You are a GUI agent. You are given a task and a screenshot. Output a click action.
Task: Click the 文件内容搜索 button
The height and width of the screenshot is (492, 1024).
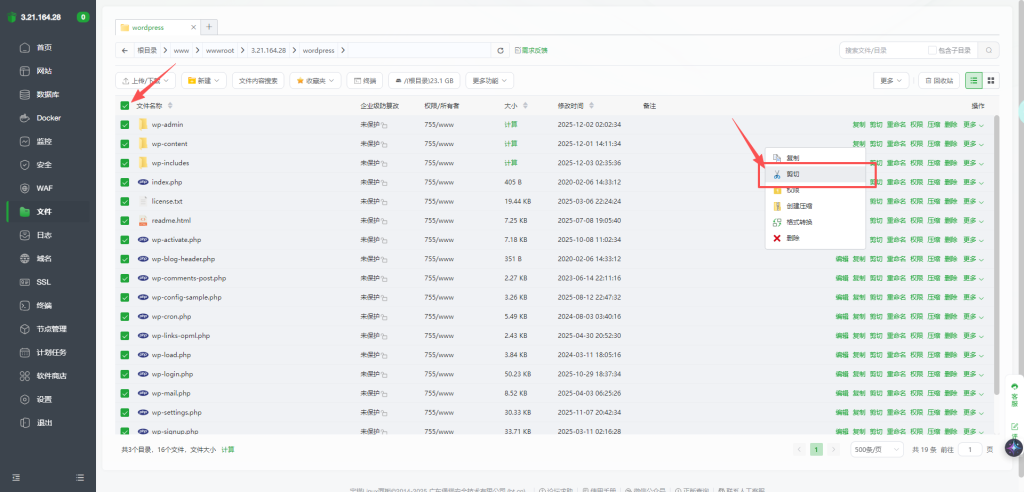tap(258, 80)
